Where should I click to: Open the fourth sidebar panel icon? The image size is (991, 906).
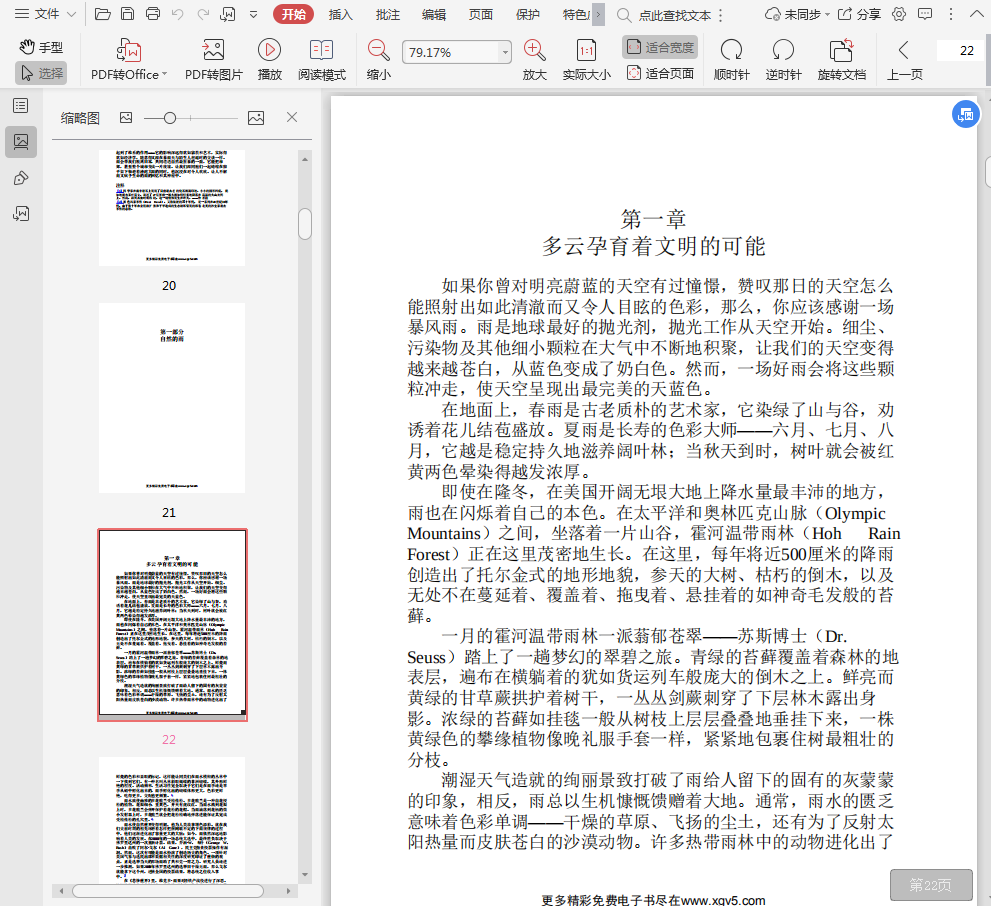(21, 214)
